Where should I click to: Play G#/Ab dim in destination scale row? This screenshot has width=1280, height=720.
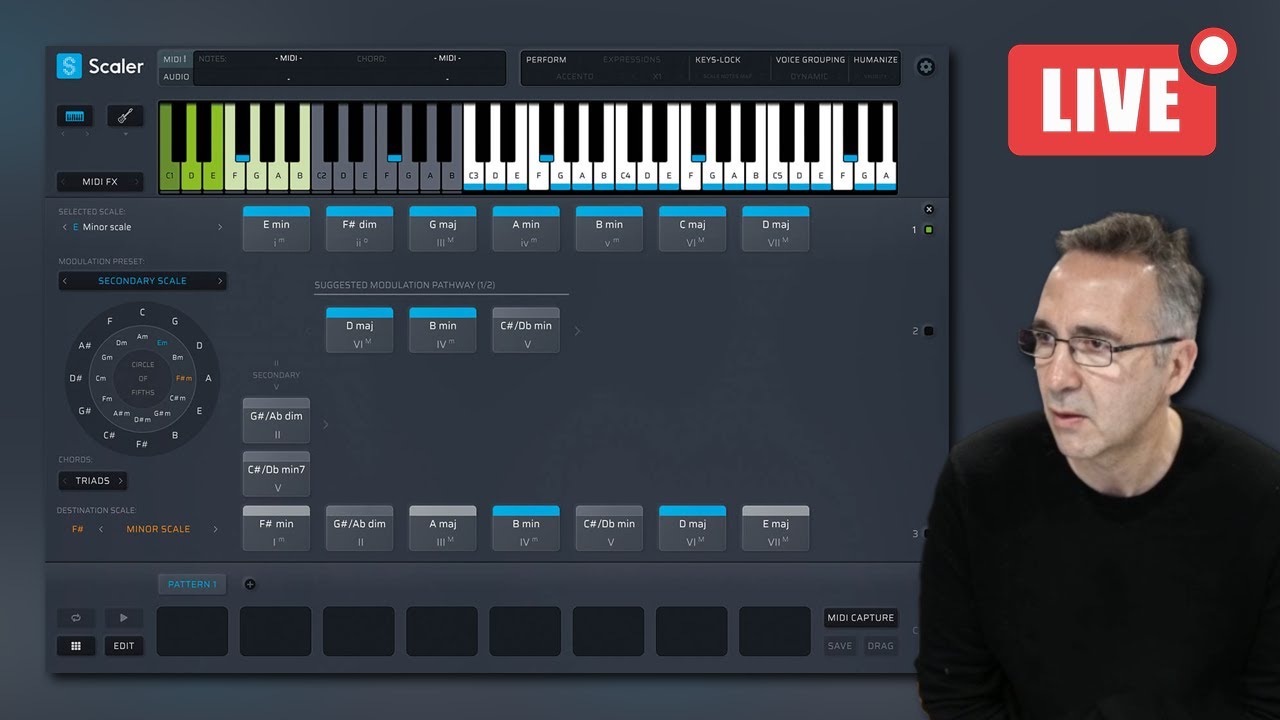click(x=359, y=528)
